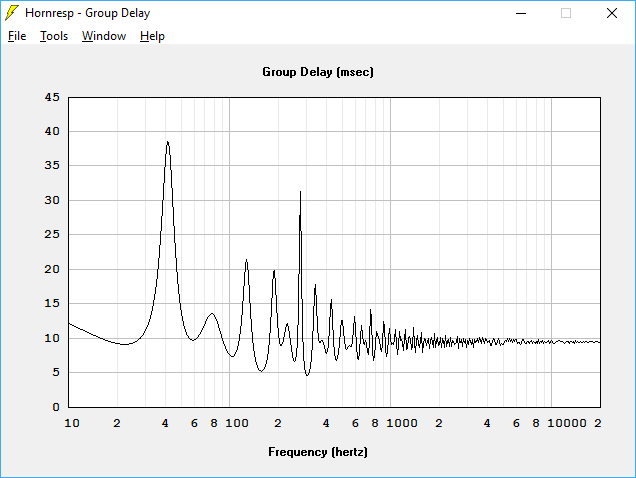Minimize the Hornresp Group Delay window
Screen dimensions: 636x478
tap(521, 13)
